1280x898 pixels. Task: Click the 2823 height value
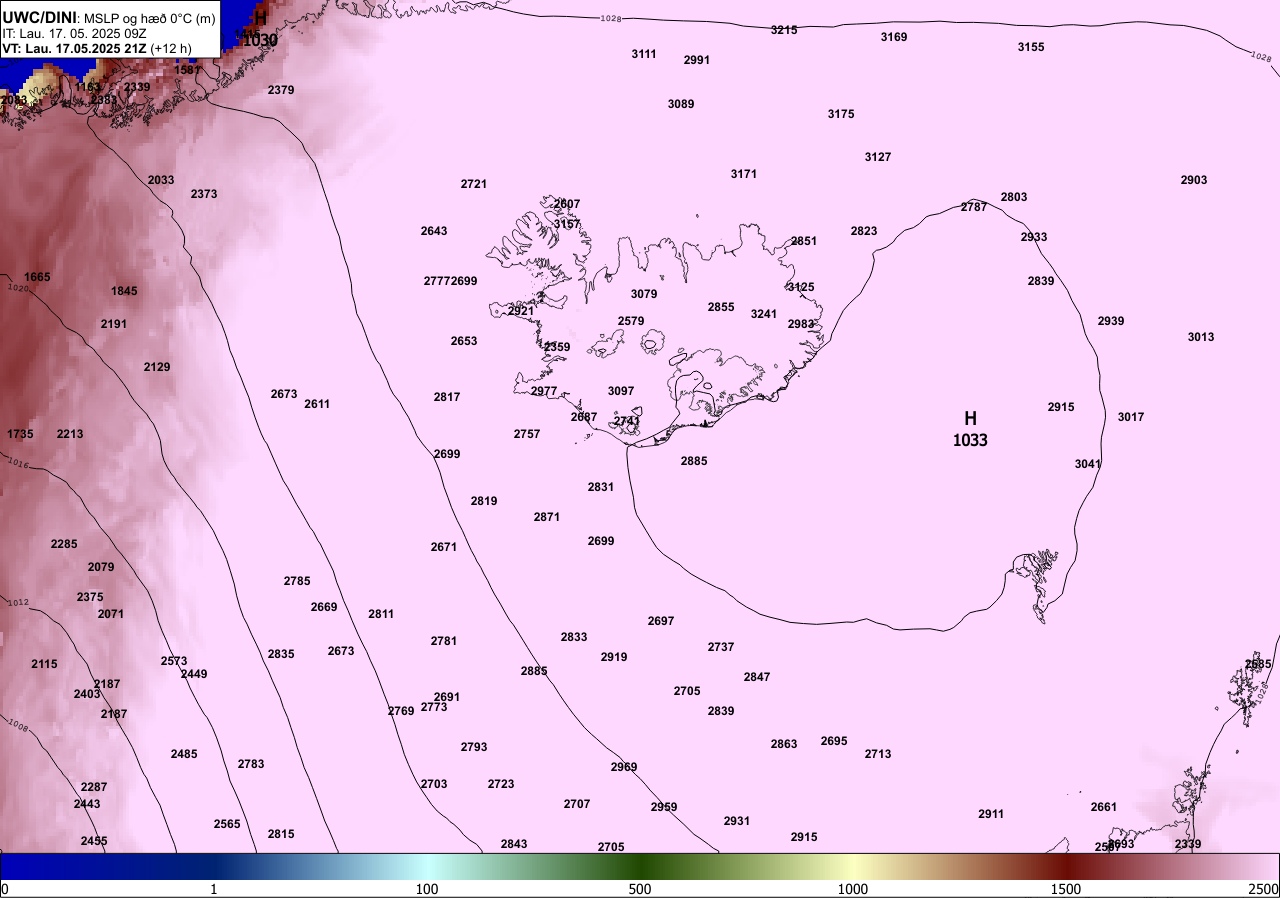click(864, 231)
